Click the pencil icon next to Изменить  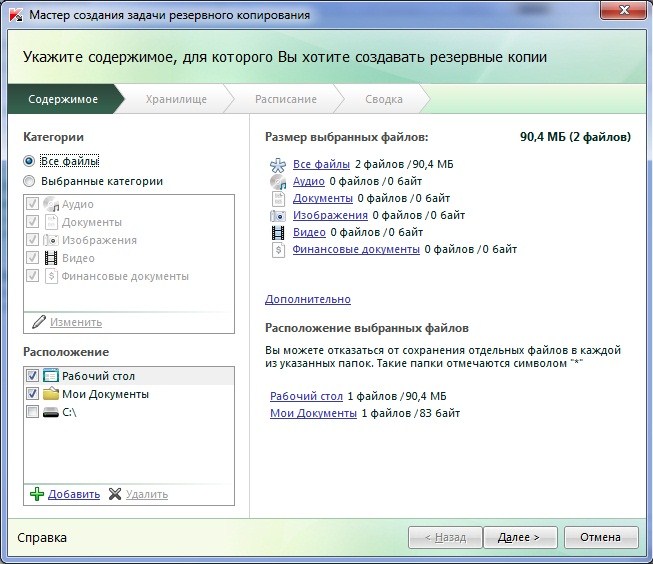click(x=39, y=322)
